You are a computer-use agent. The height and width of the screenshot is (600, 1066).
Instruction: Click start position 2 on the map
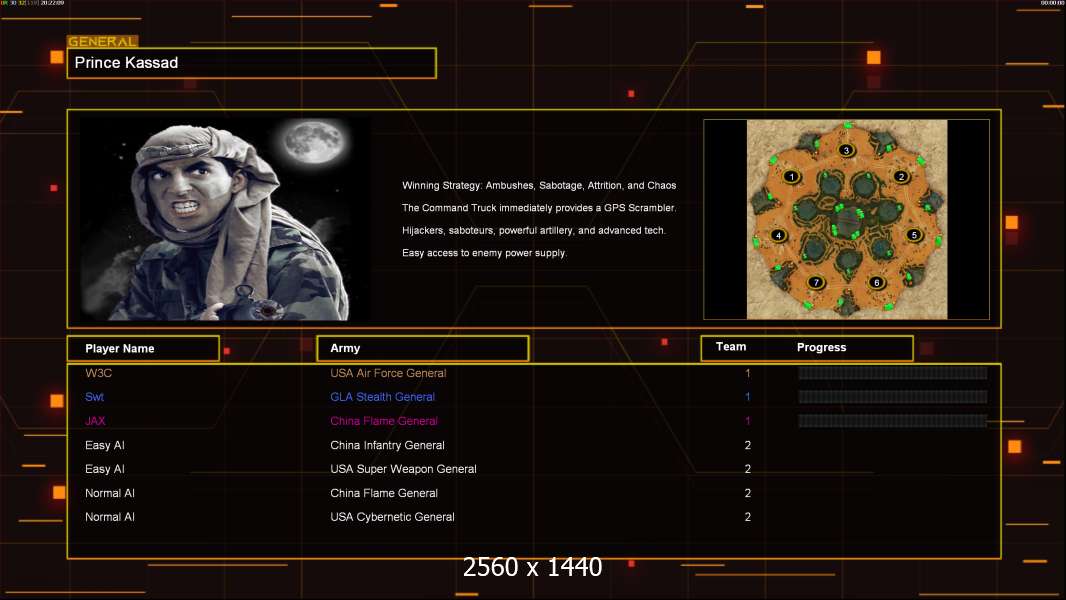point(901,177)
